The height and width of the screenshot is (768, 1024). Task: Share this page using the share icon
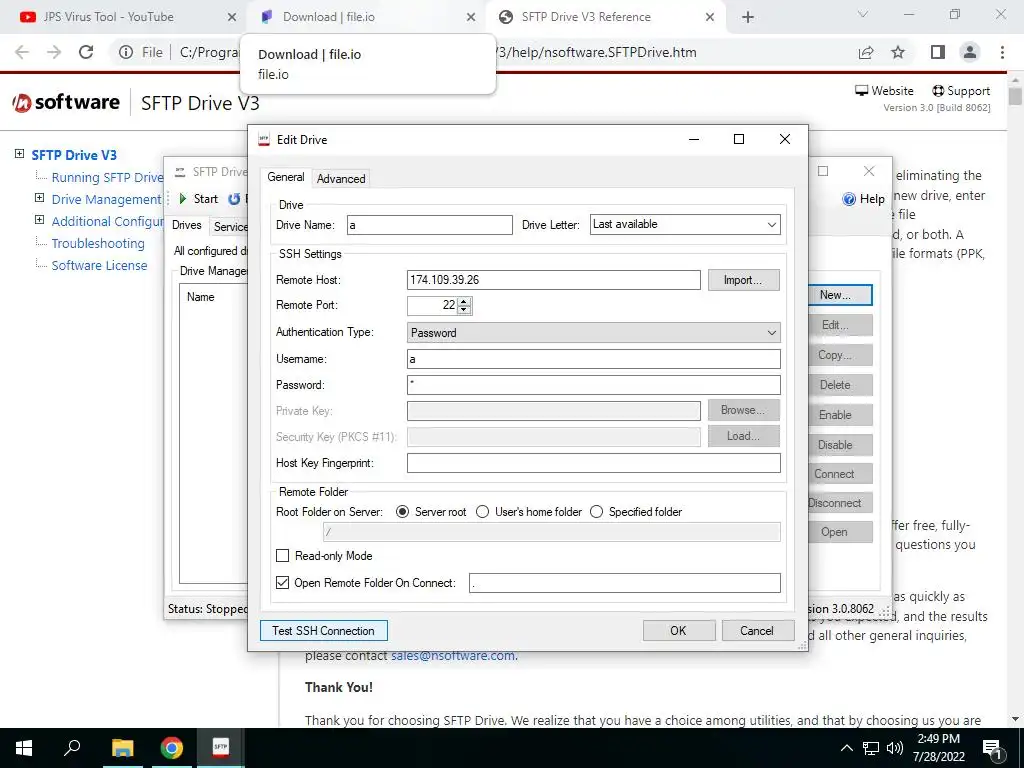click(x=866, y=52)
